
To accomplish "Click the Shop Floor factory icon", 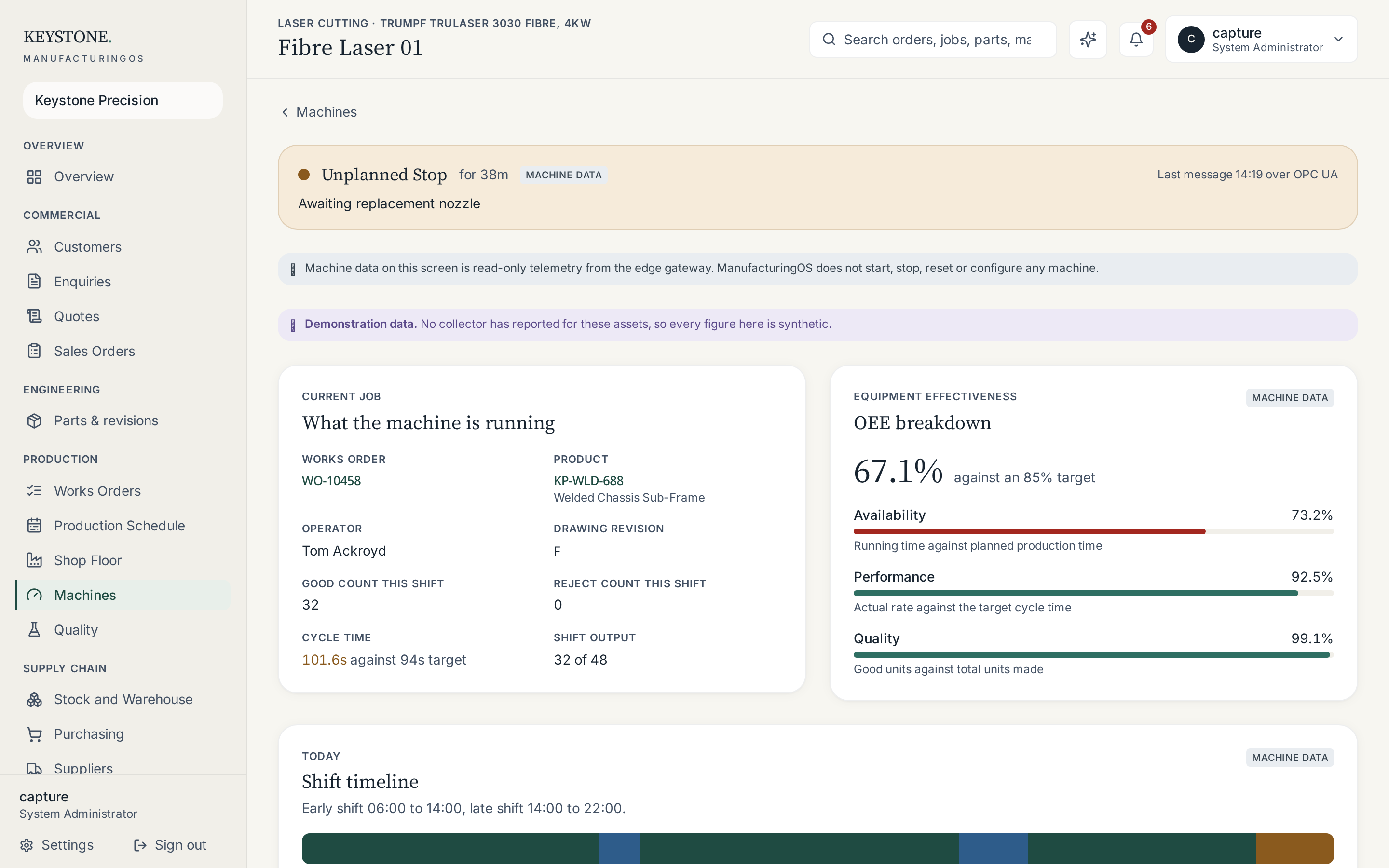I will [x=34, y=560].
